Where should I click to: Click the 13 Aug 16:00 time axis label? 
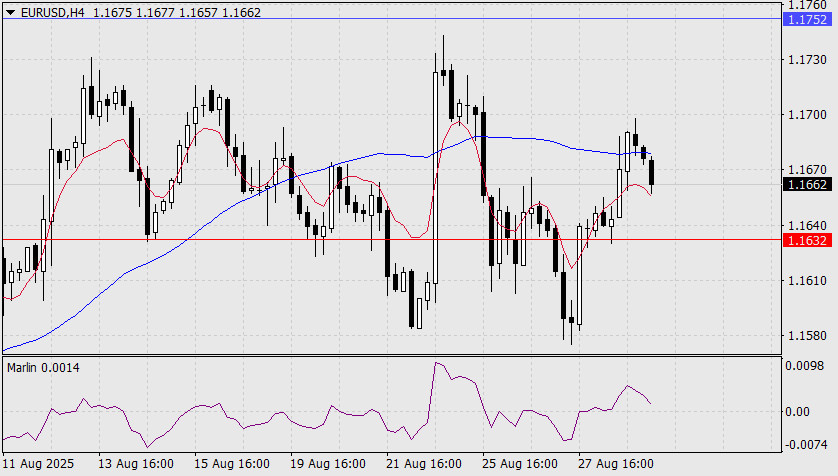point(136,463)
